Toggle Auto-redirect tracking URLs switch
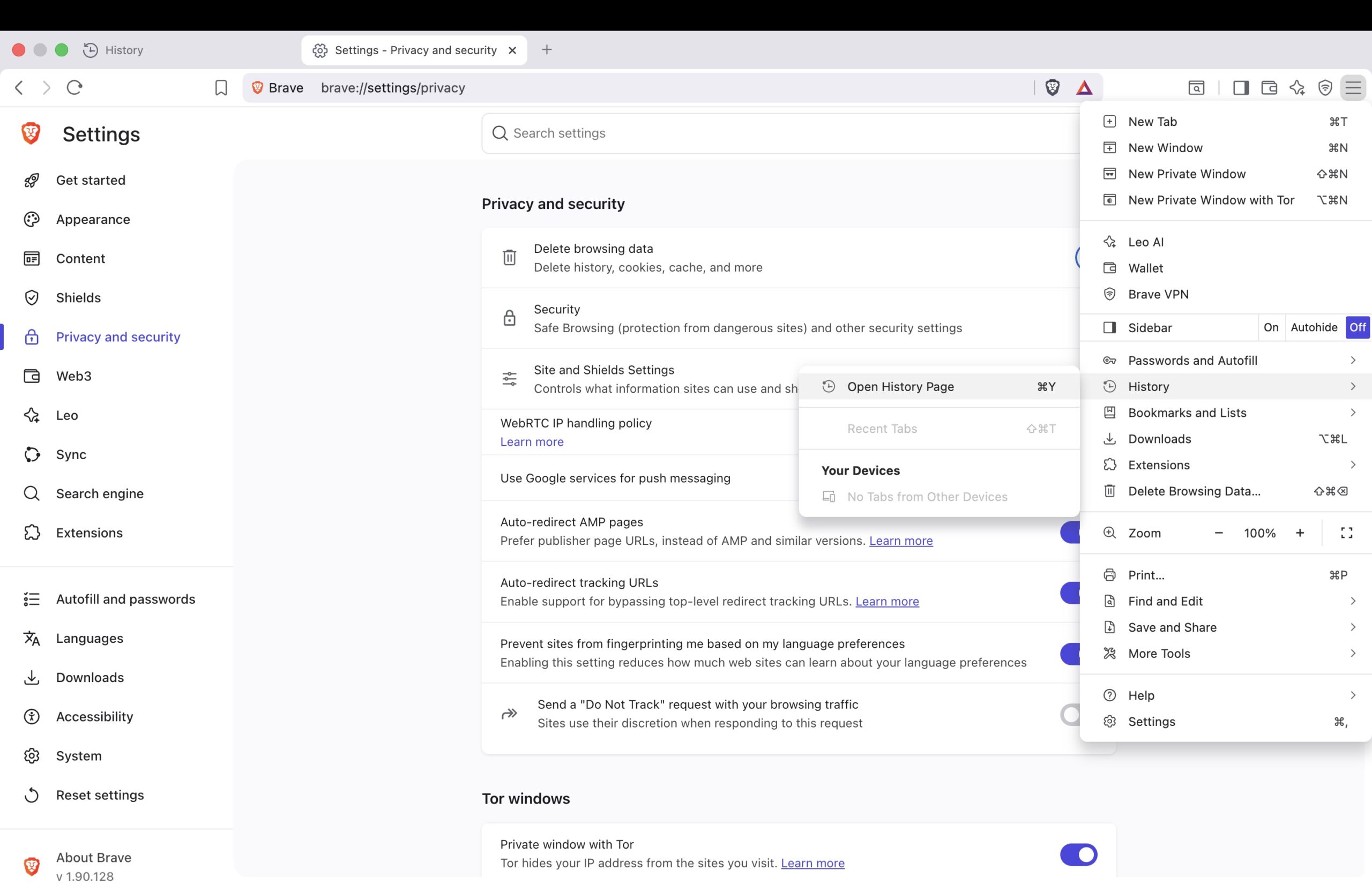The width and height of the screenshot is (1372, 892). [1070, 593]
